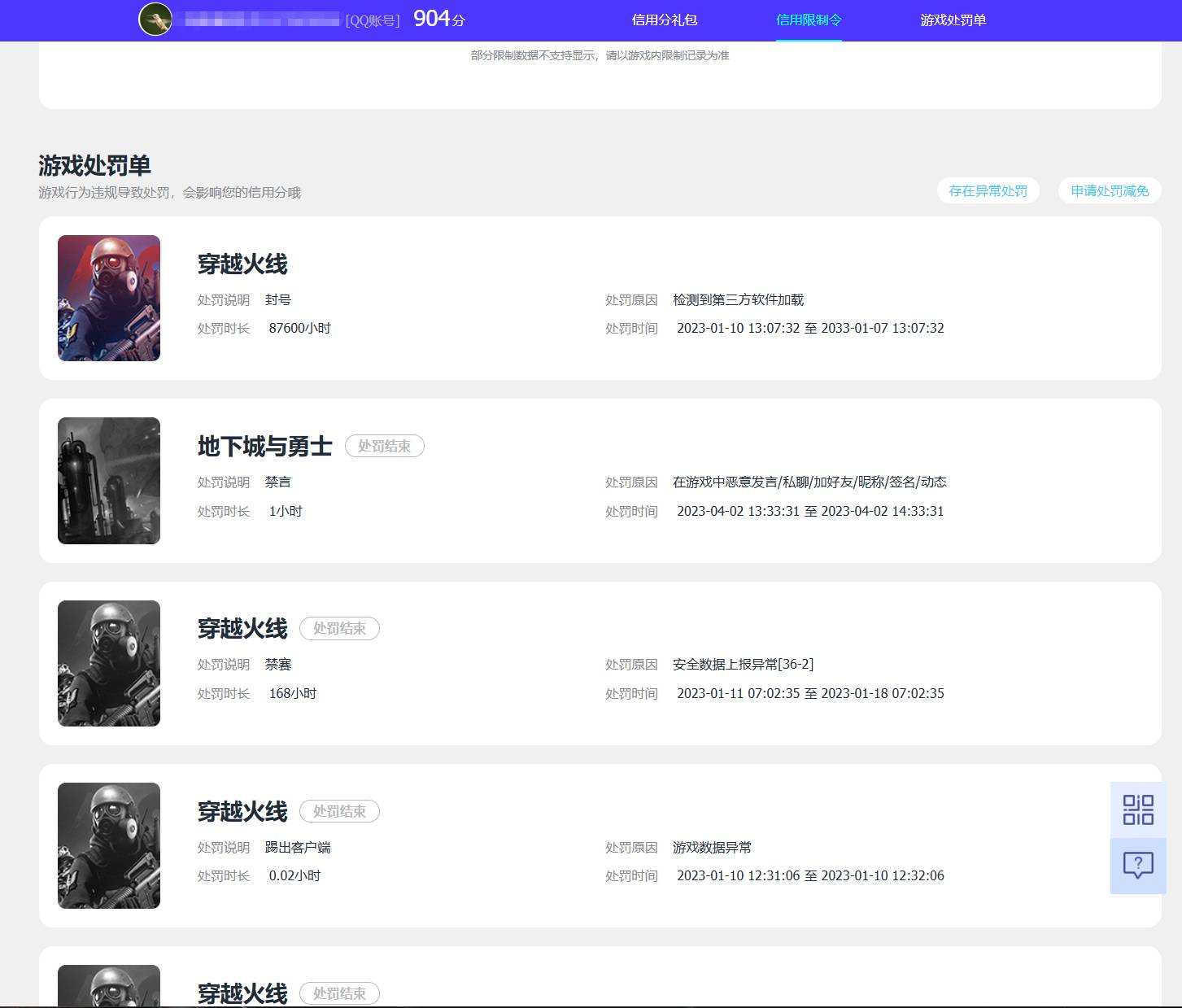Click the 地下城与勇士 game thumbnail

(x=109, y=481)
